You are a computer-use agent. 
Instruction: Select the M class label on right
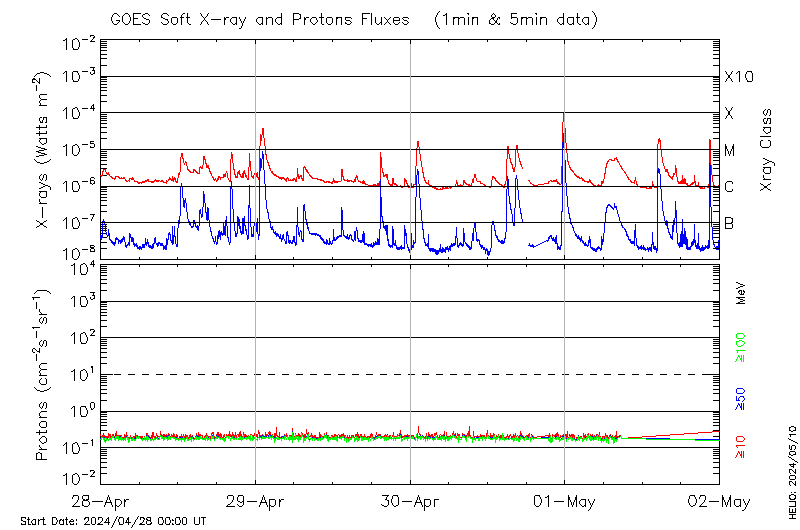pos(730,150)
